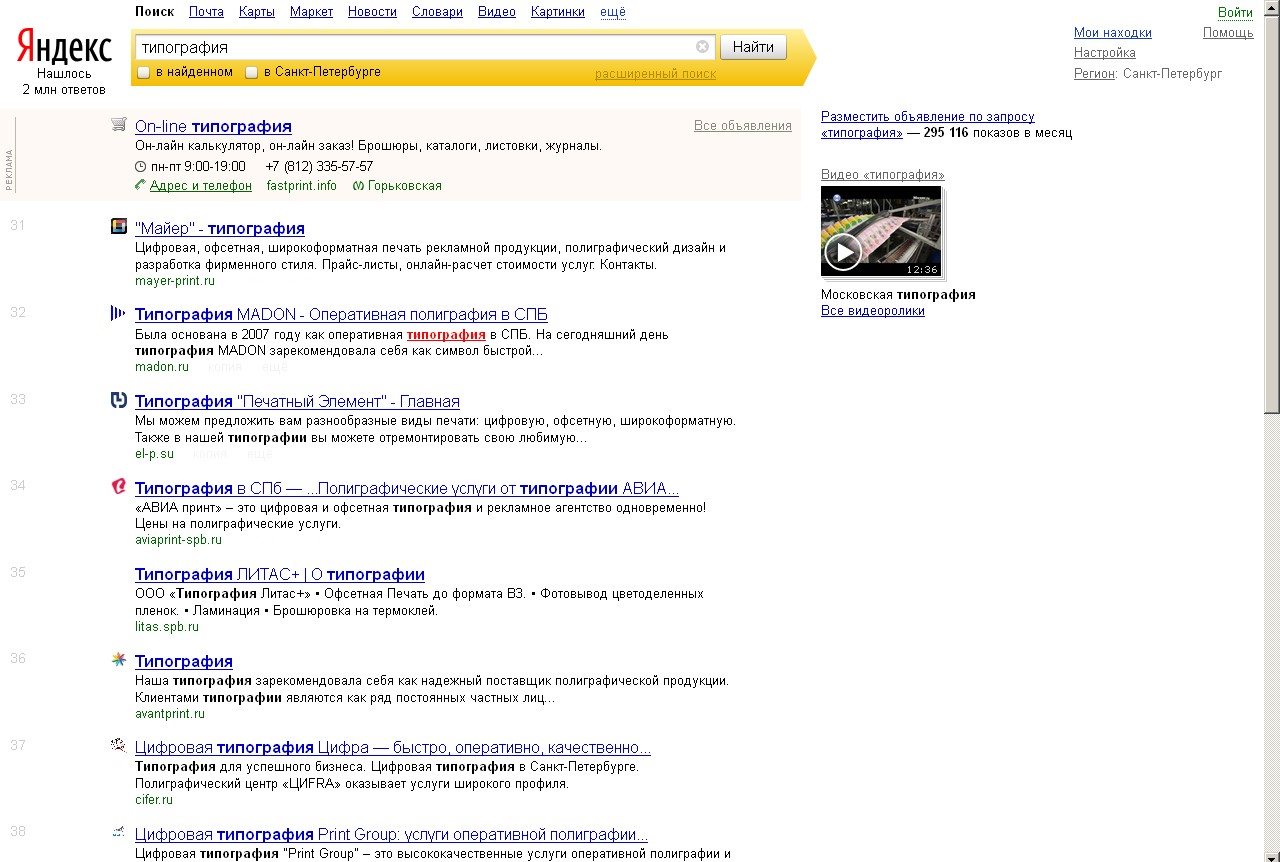Click the favicon of the "Майер" result

tap(119, 227)
